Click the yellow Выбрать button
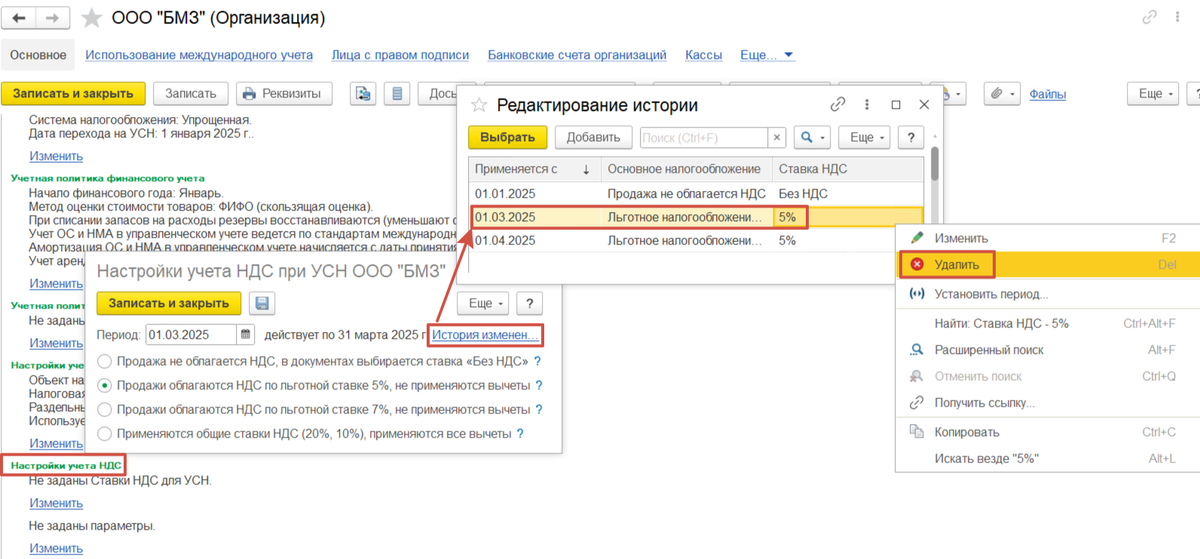Image resolution: width=1200 pixels, height=559 pixels. point(507,138)
